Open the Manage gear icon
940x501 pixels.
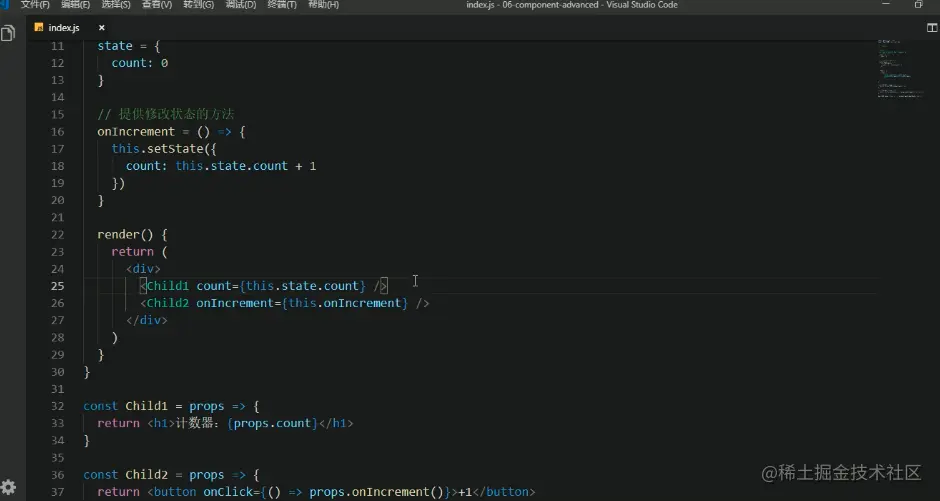(x=8, y=487)
